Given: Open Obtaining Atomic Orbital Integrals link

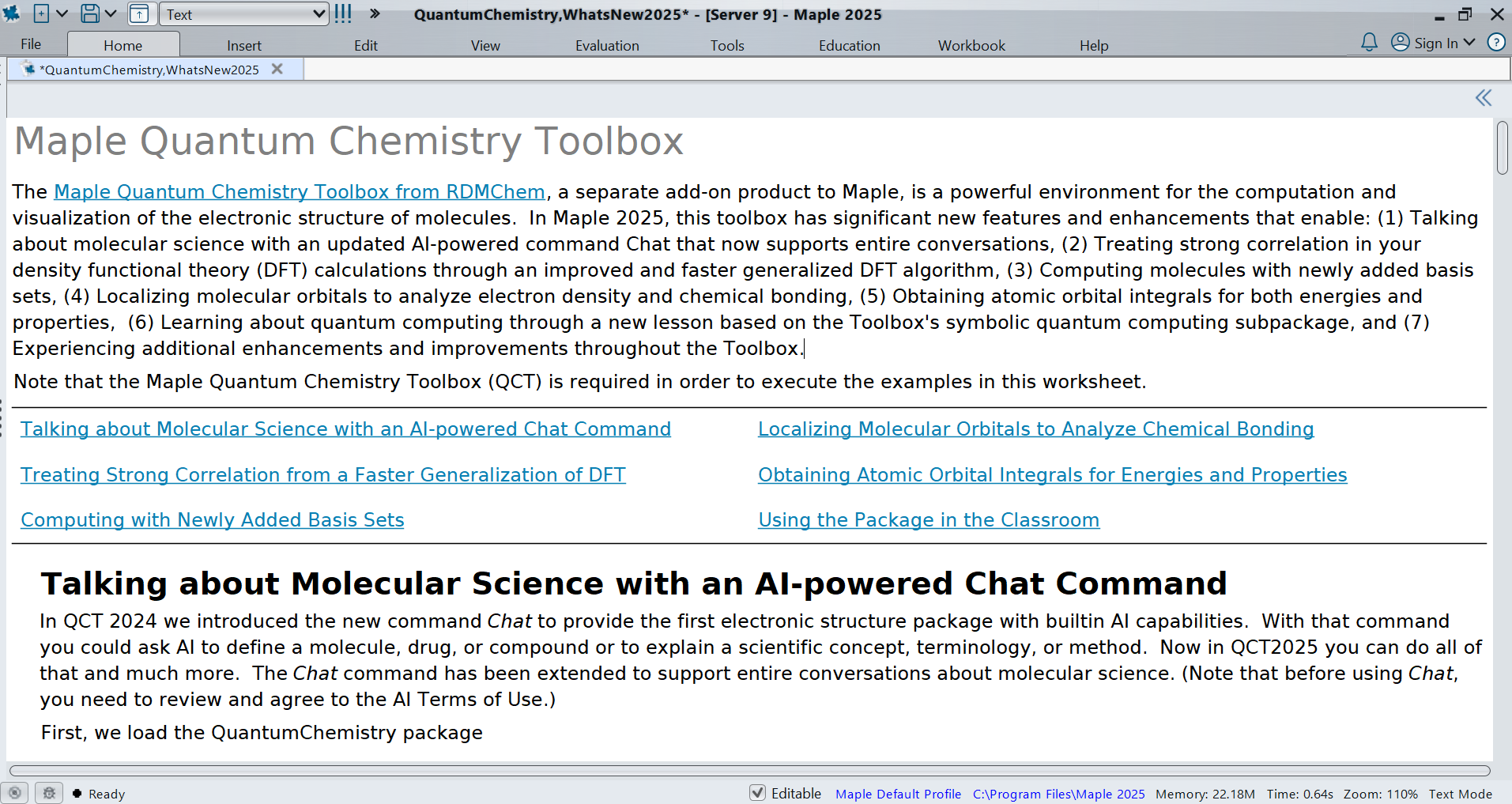Looking at the screenshot, I should click(x=1053, y=475).
